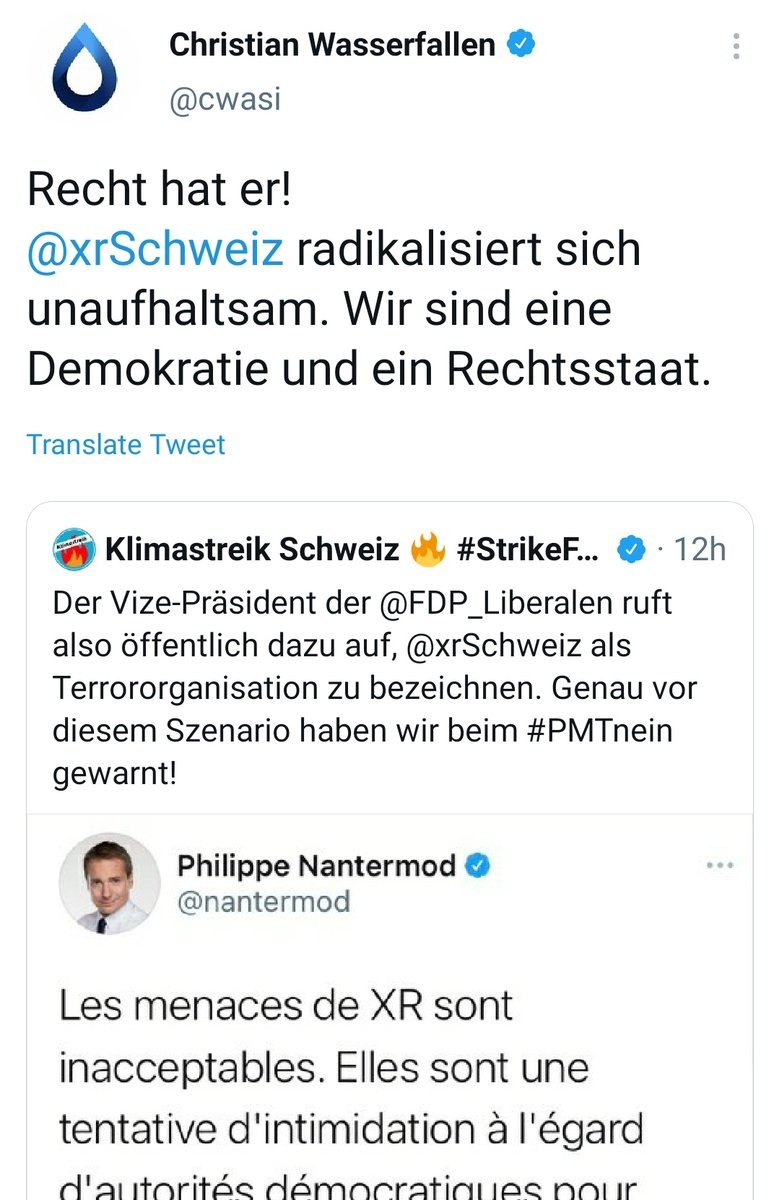774x1200 pixels.
Task: Open the 12h timestamp of quoted tweet
Action: click(x=699, y=549)
